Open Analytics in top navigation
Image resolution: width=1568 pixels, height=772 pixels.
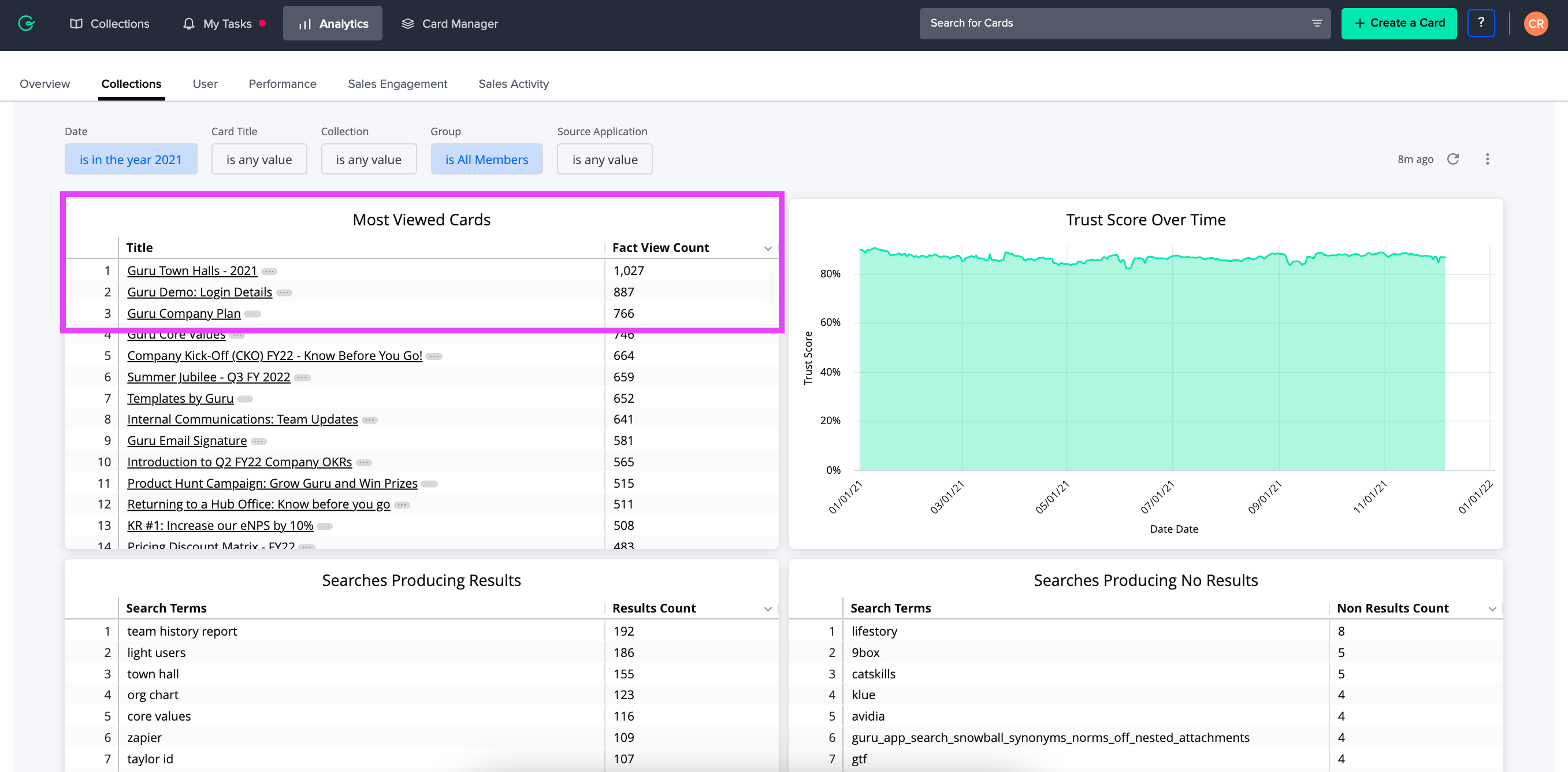point(333,23)
